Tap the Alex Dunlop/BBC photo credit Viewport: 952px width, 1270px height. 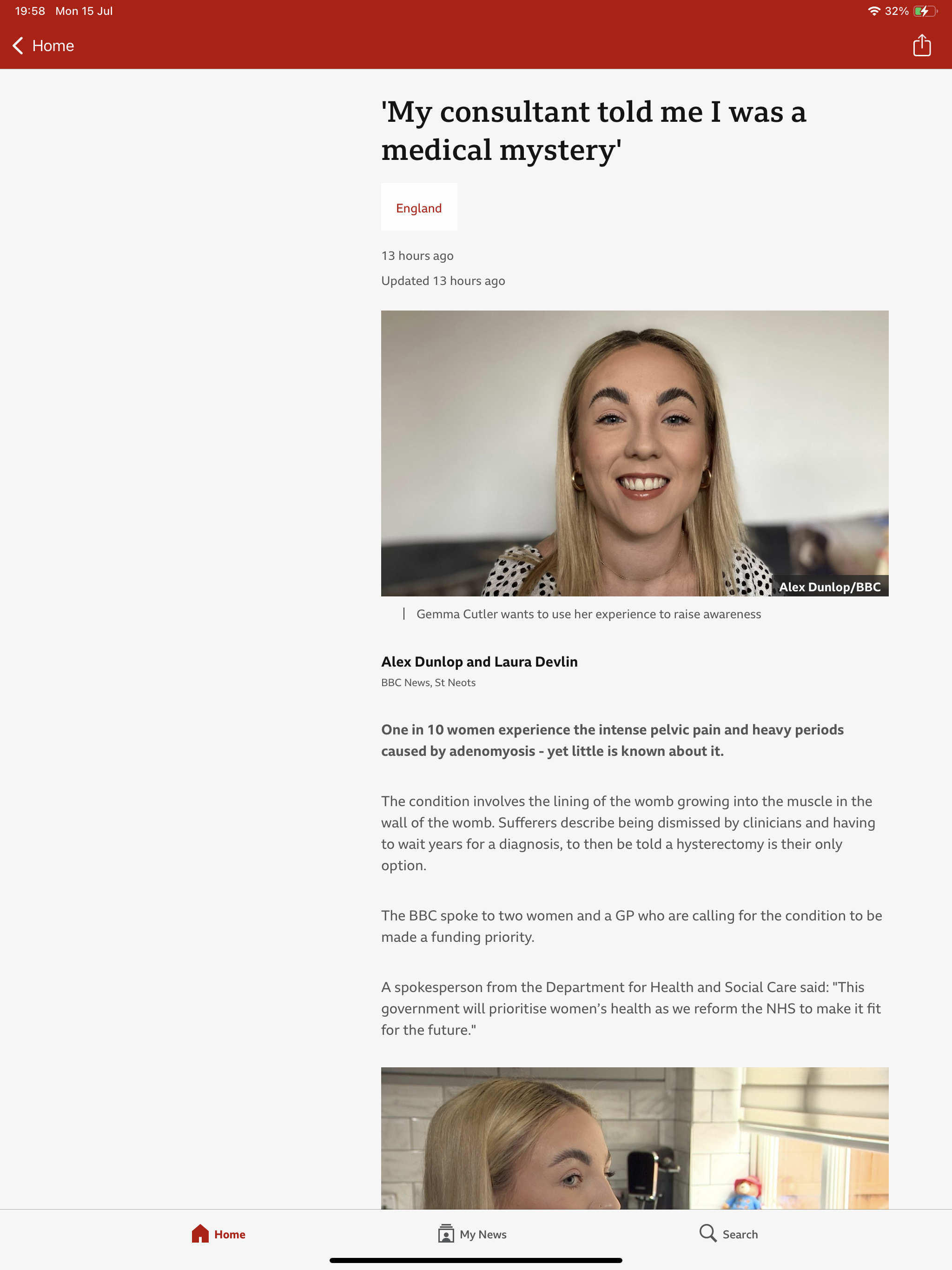coord(830,587)
